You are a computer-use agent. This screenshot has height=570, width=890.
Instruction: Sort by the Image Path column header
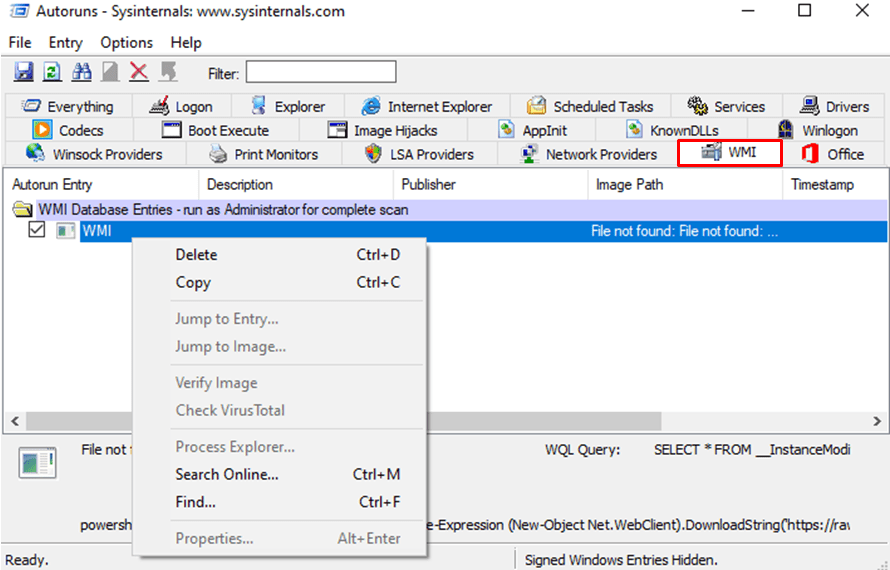[x=685, y=185]
